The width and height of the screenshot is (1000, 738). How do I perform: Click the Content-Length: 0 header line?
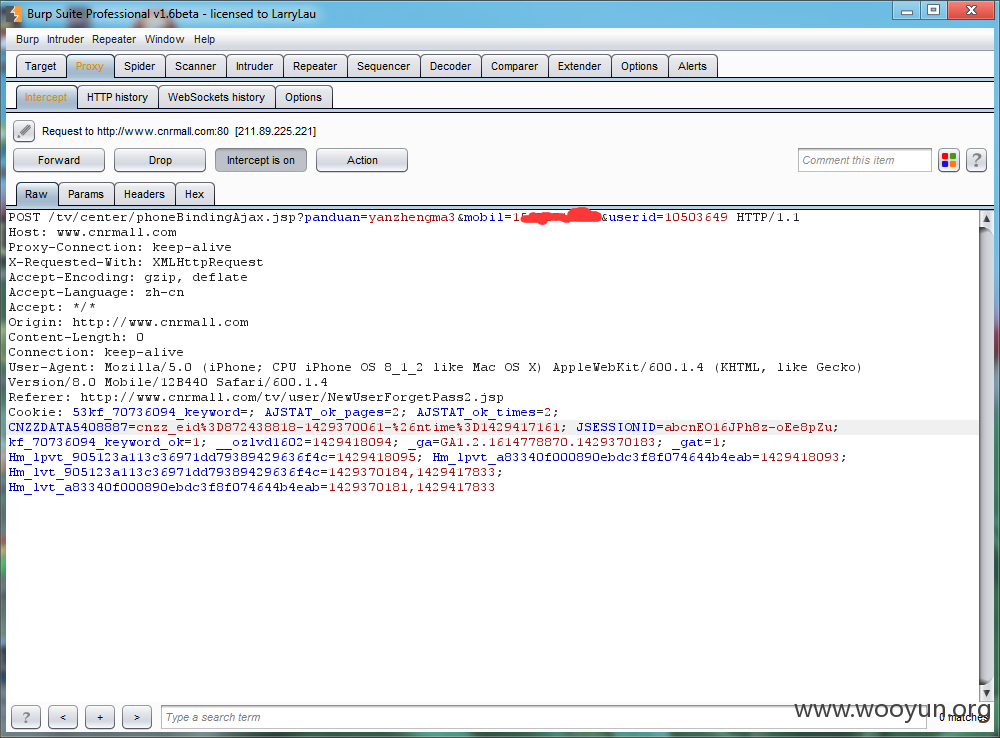[x=76, y=337]
